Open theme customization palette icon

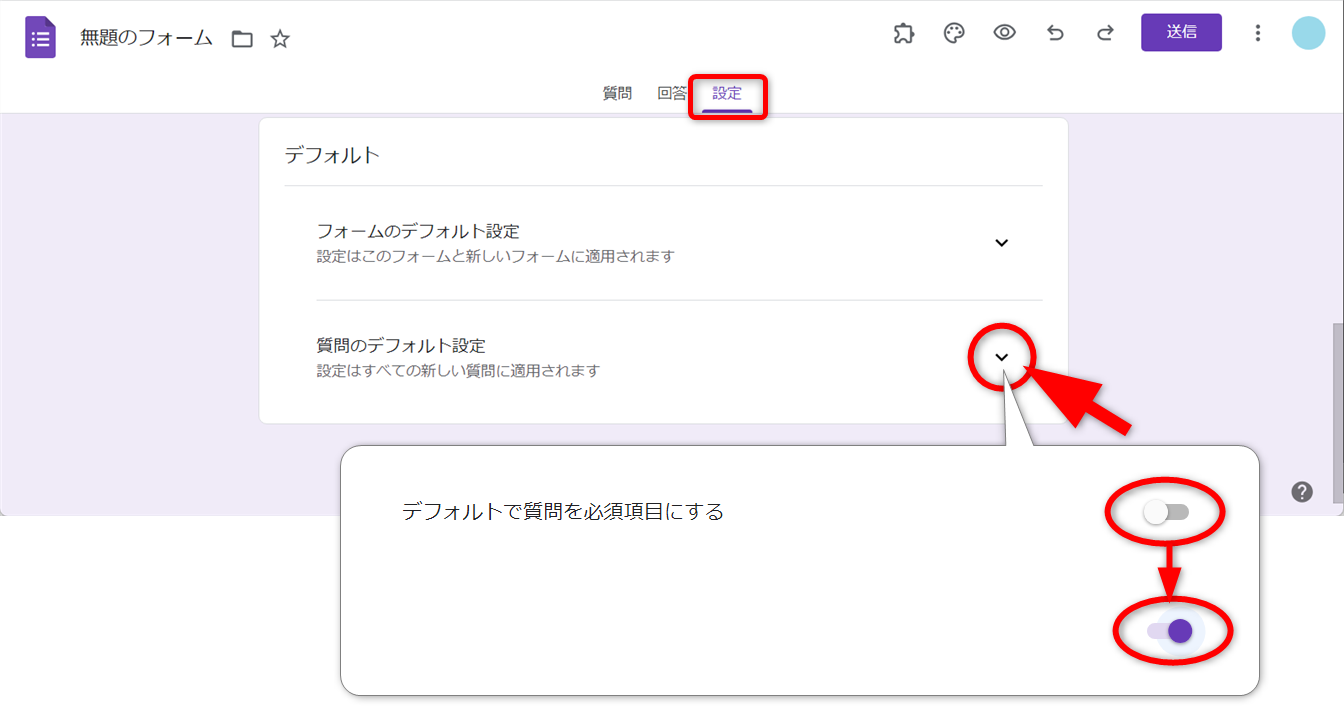[954, 33]
